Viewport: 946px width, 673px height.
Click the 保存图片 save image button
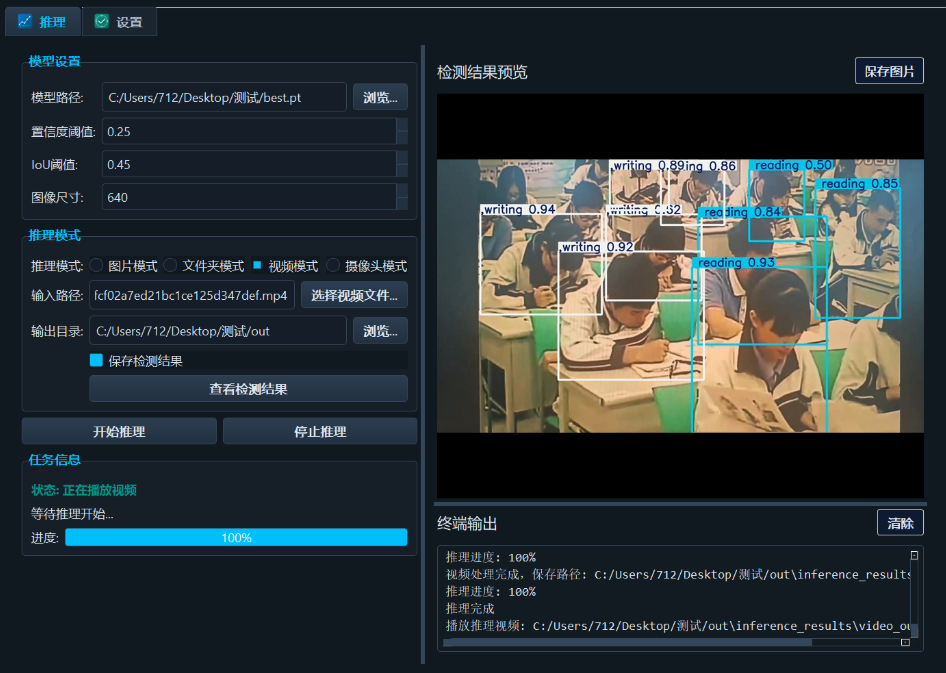tap(890, 70)
